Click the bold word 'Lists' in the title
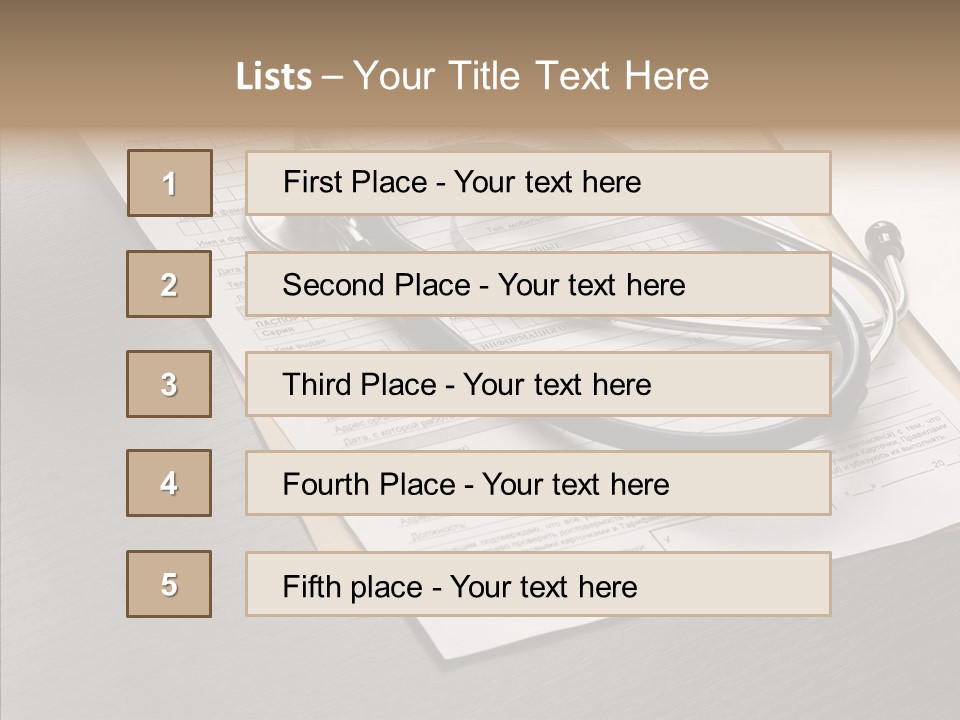Screen dimensions: 960x720 pyautogui.click(x=274, y=77)
